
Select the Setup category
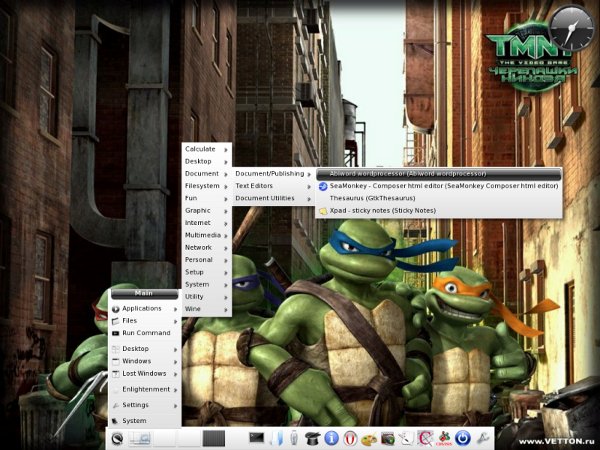[207, 272]
